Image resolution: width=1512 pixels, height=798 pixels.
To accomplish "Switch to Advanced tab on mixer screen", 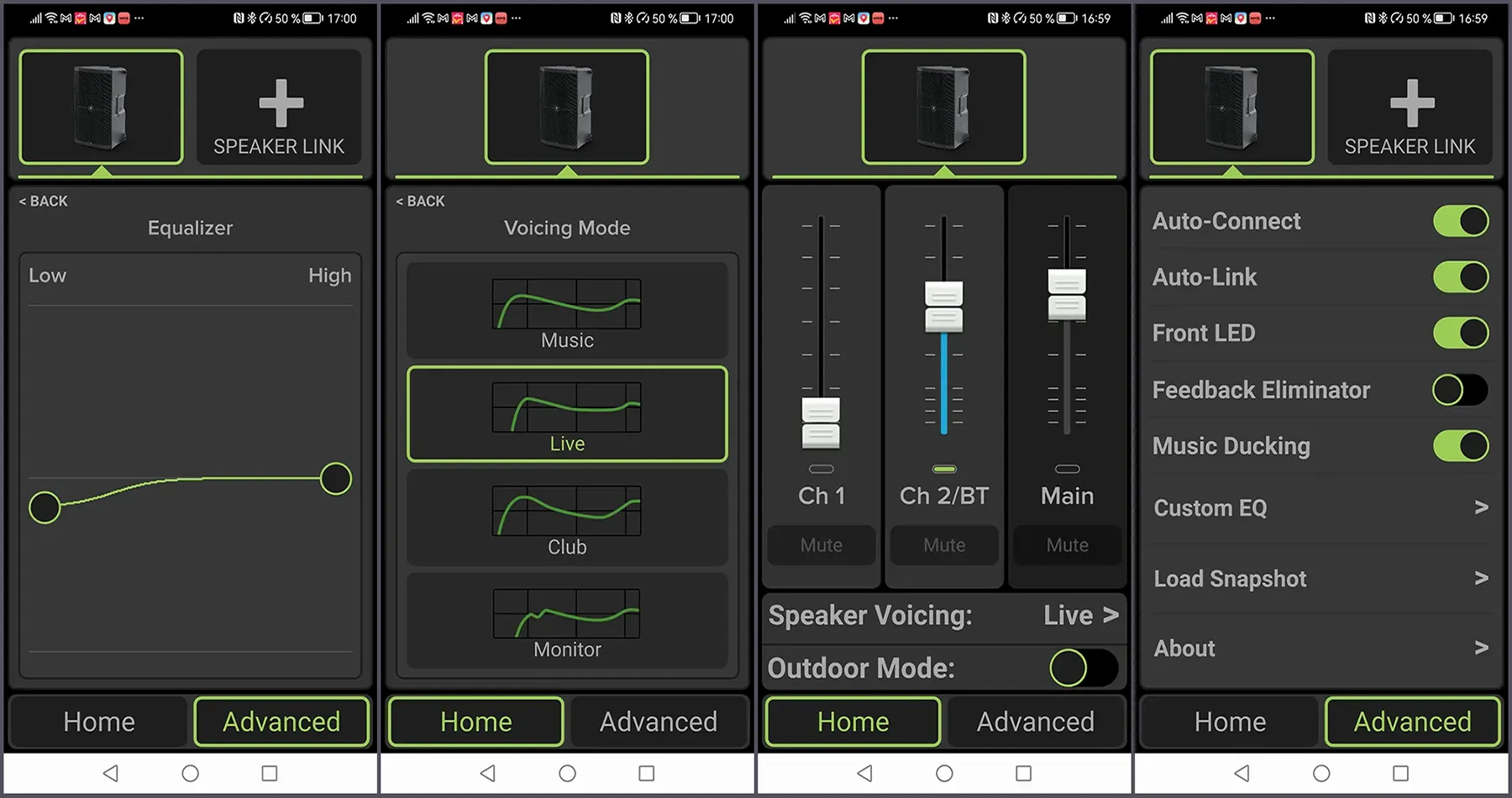I will coord(1035,722).
